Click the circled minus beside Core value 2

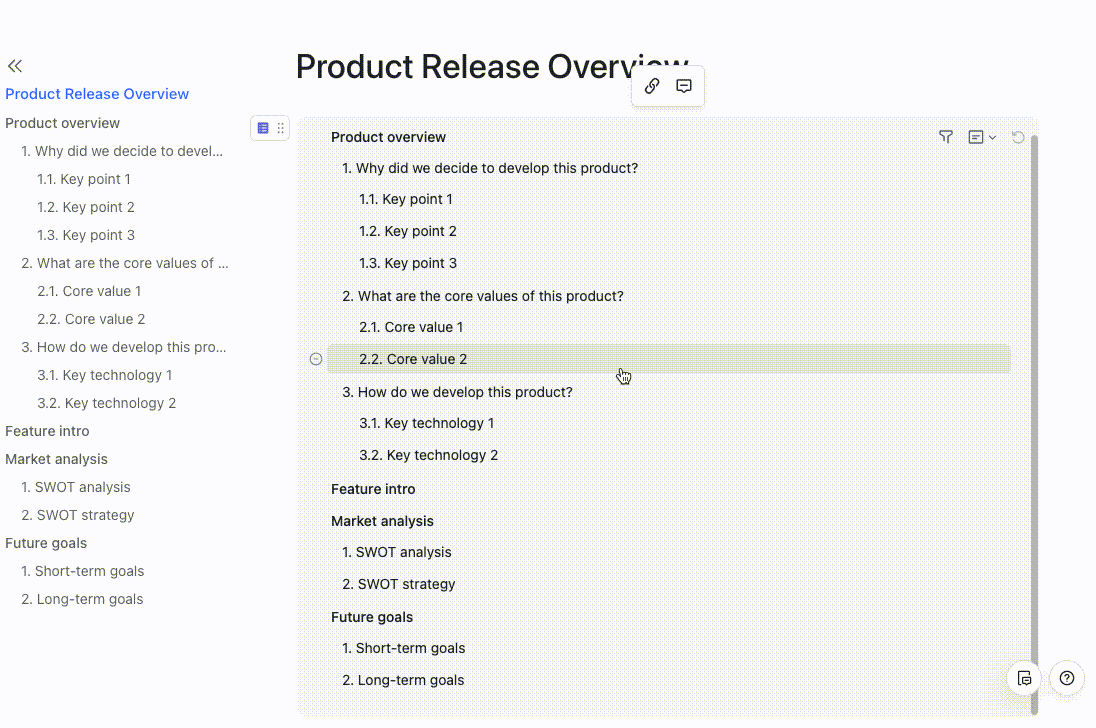316,359
